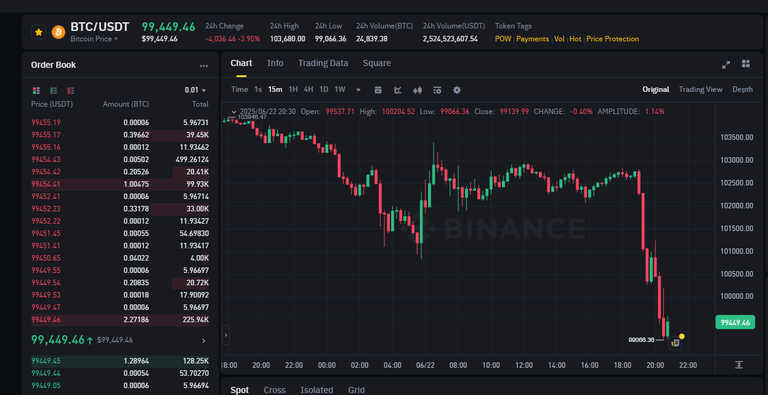This screenshot has height=395, width=768.
Task: Select the 99455.19 sell order price
Action: (x=46, y=123)
